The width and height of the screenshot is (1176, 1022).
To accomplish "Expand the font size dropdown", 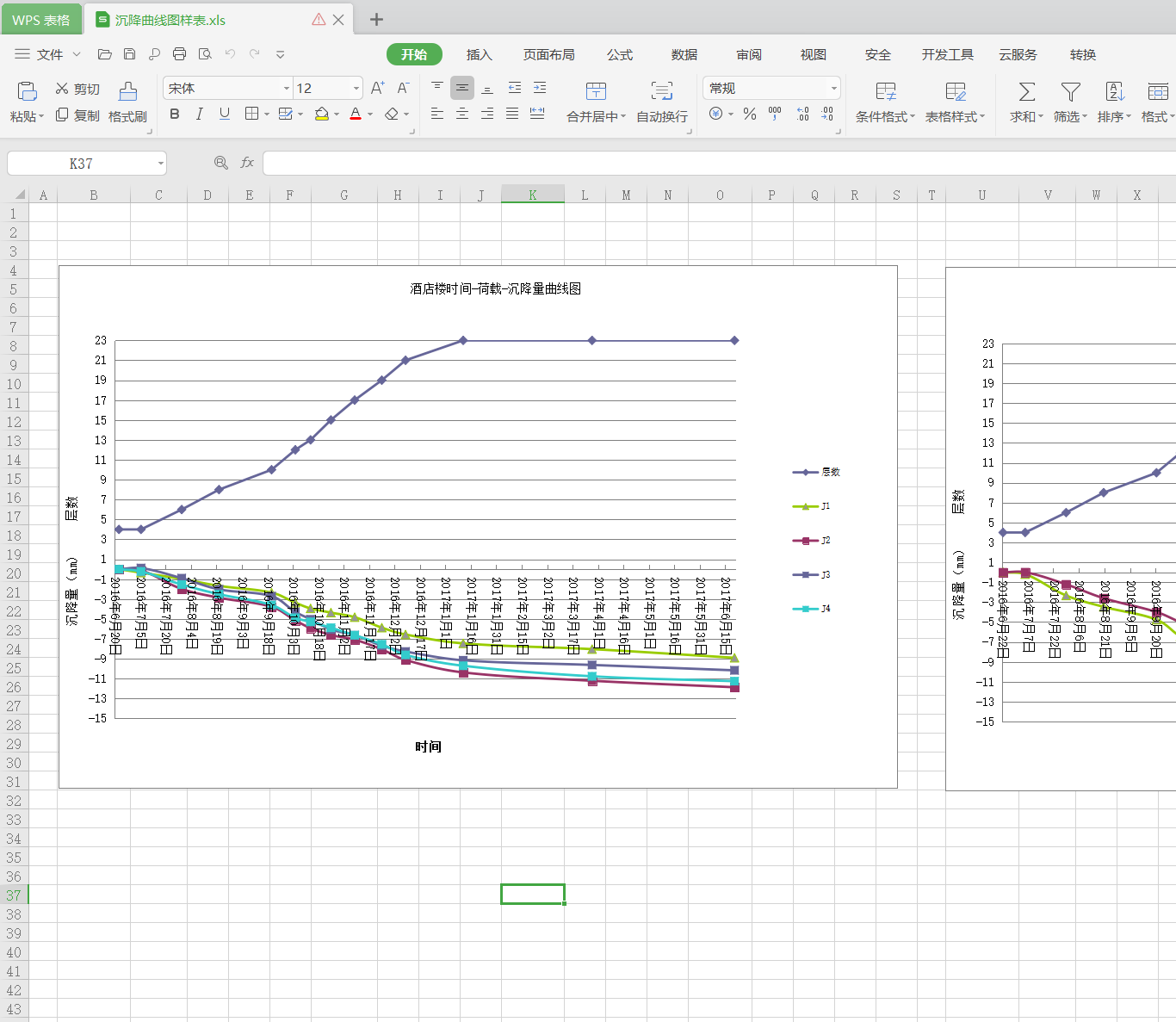I will [356, 89].
